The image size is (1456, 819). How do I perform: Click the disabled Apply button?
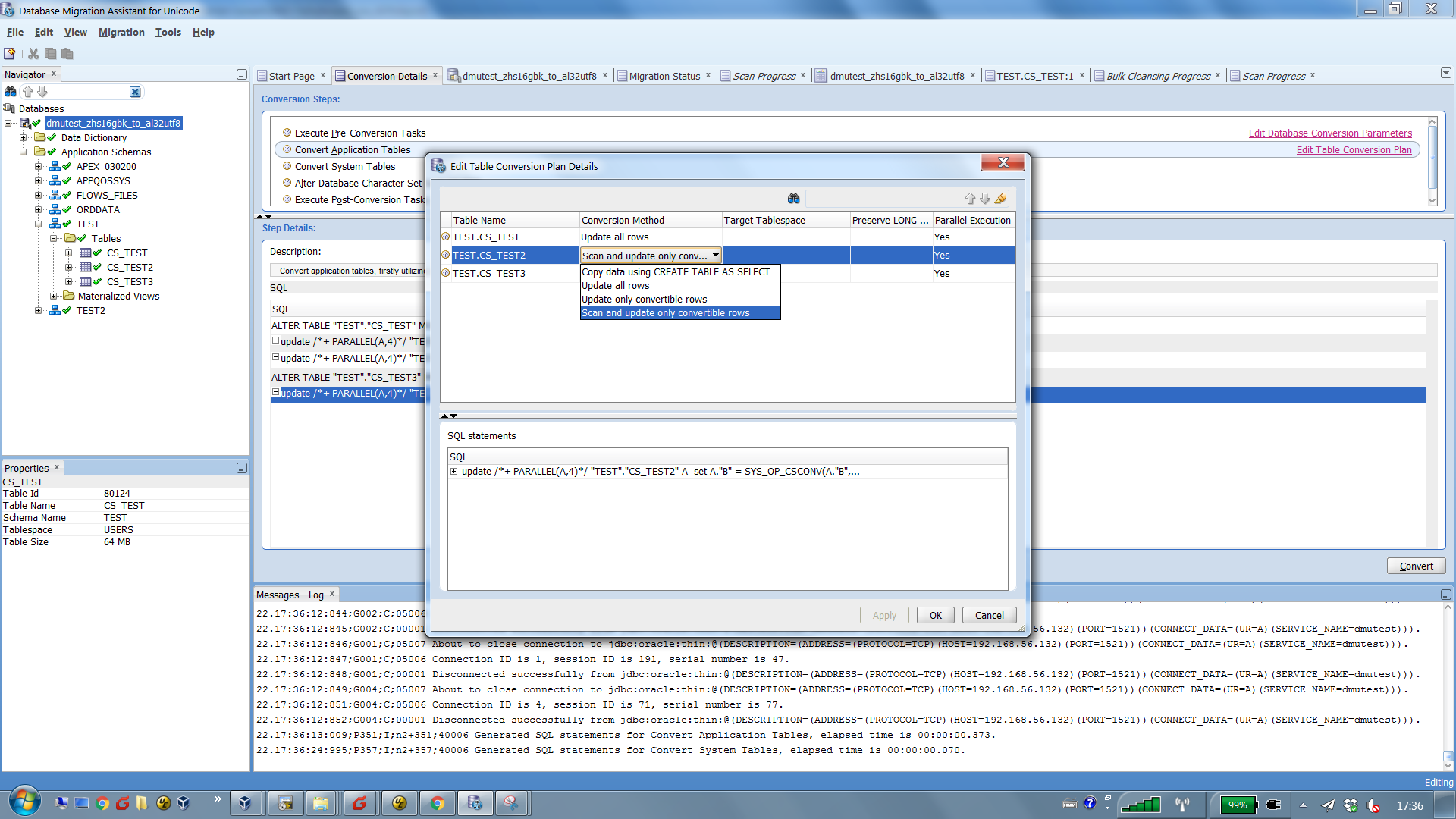point(884,615)
